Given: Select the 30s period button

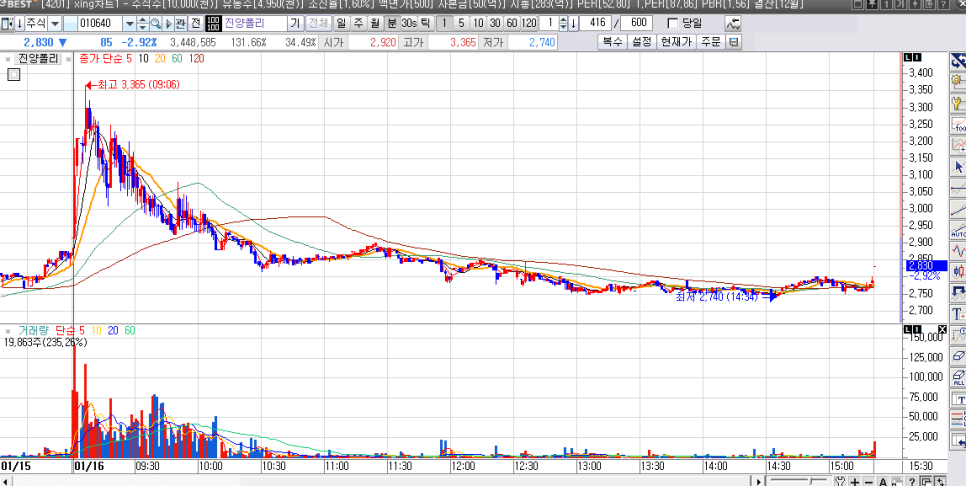Looking at the screenshot, I should tap(408, 24).
